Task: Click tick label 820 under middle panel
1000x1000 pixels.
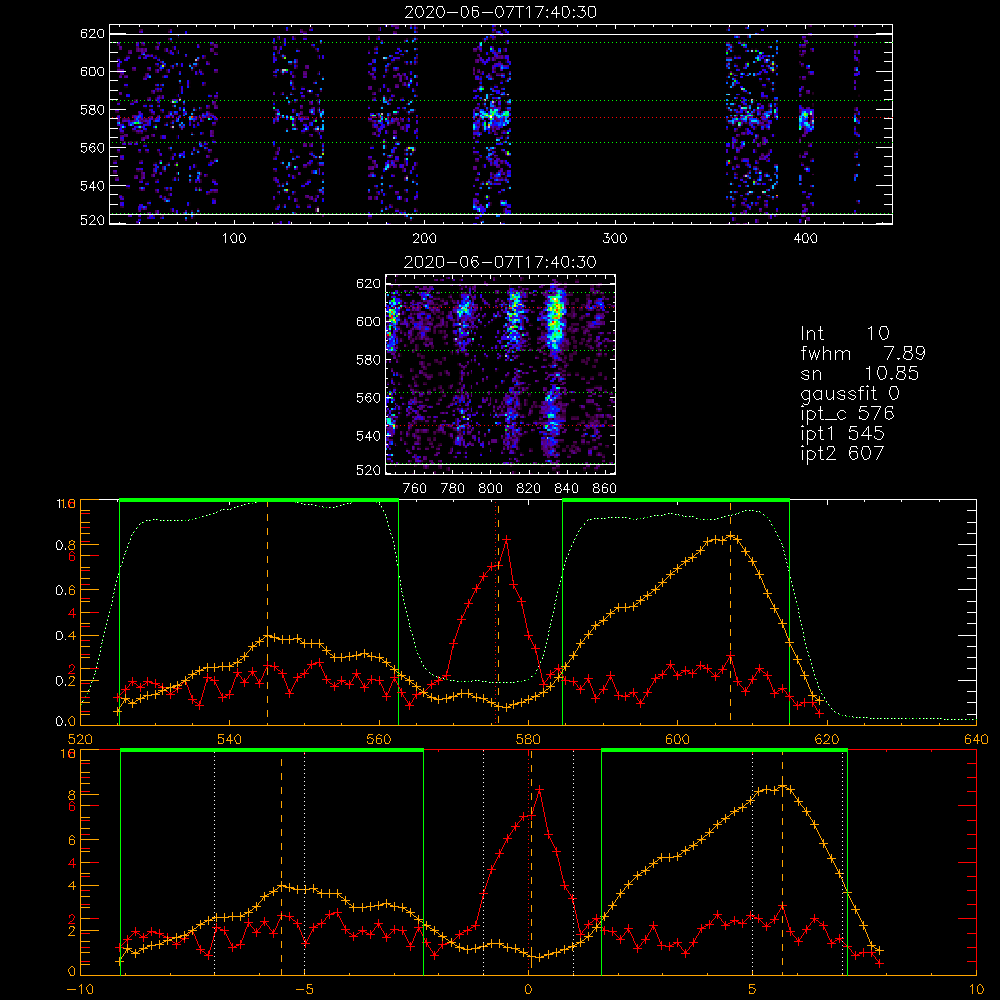Action: tap(529, 489)
